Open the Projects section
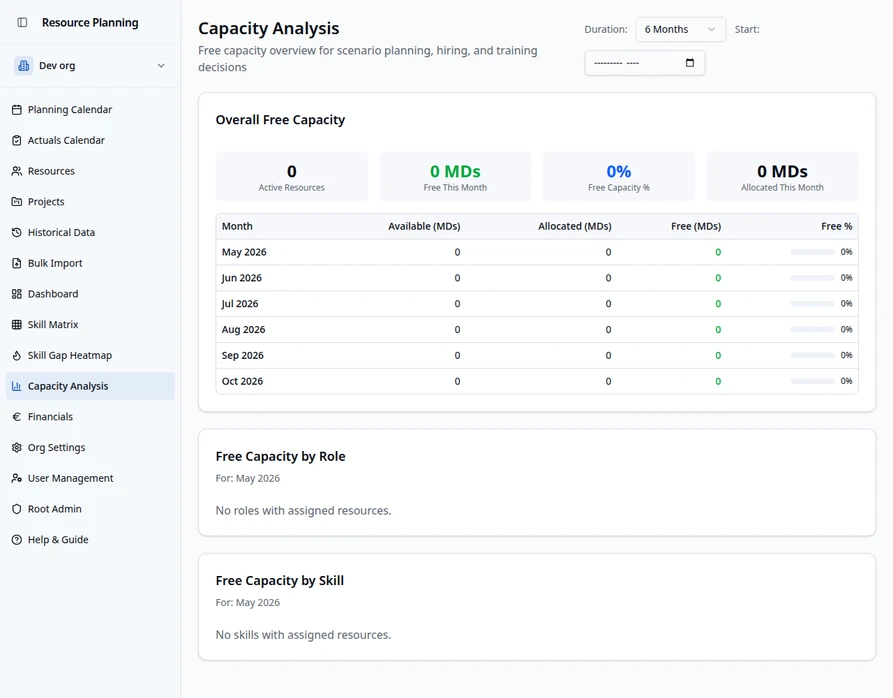Viewport: 893px width, 698px height. click(x=91, y=202)
